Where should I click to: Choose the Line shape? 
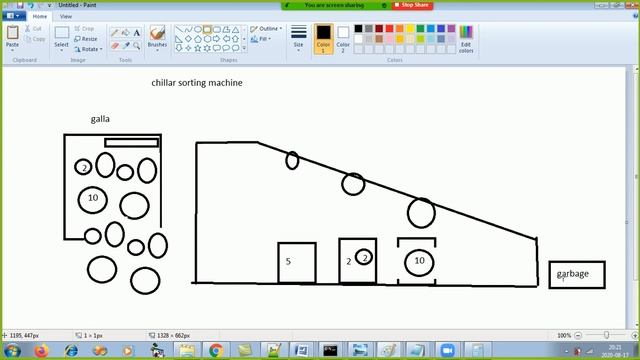click(x=179, y=30)
